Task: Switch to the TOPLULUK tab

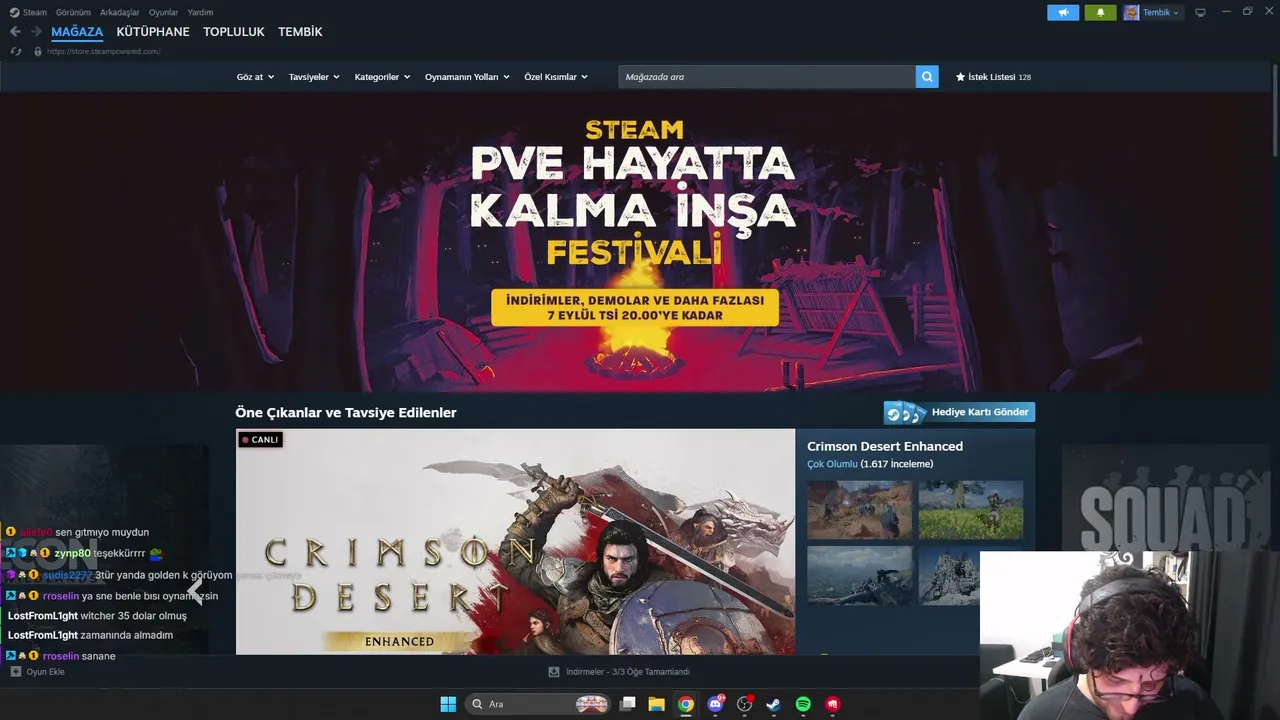Action: [x=234, y=32]
